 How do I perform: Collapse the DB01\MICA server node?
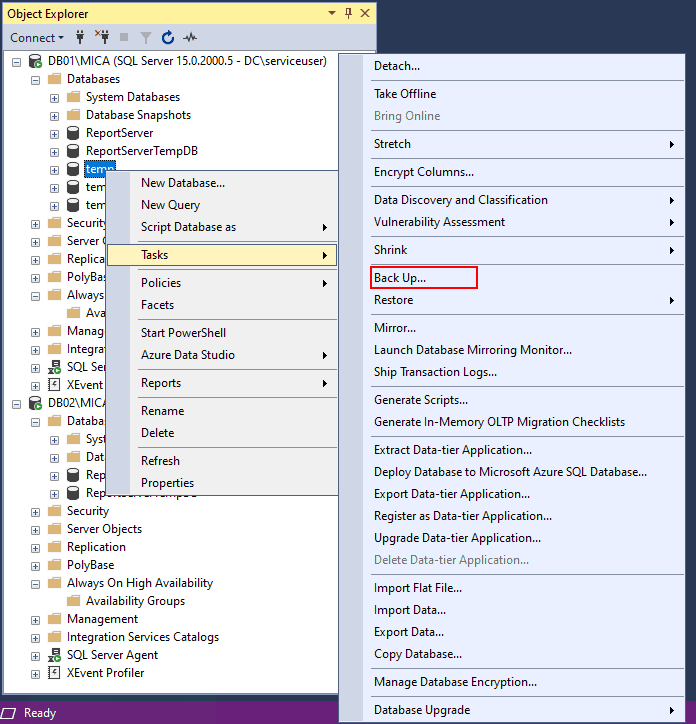tap(18, 61)
